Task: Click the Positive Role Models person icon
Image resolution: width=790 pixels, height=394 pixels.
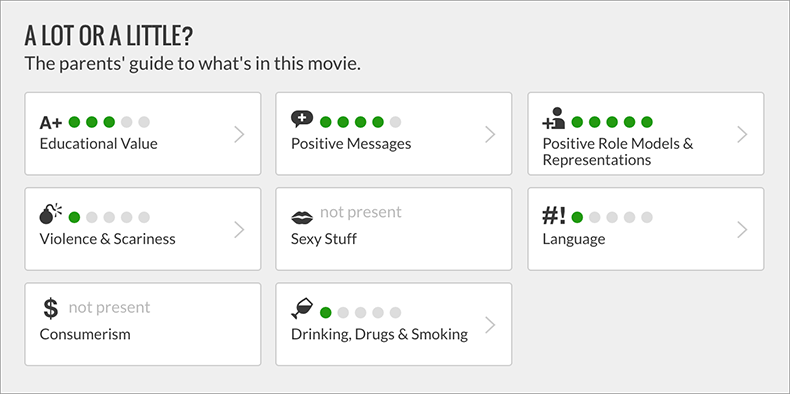Action: tap(554, 118)
